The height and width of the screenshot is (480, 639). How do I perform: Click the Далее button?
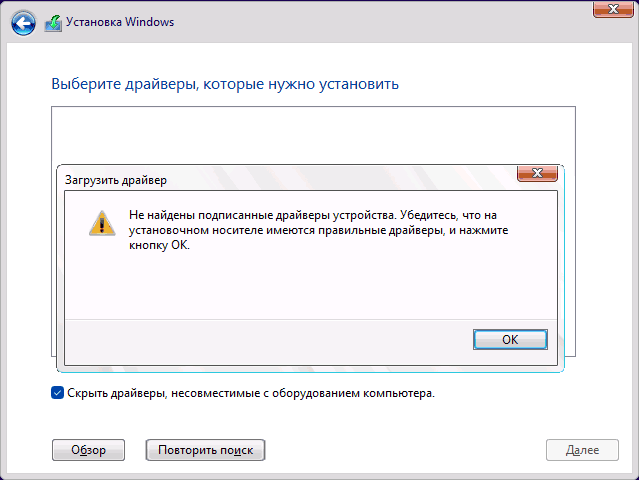pos(582,450)
